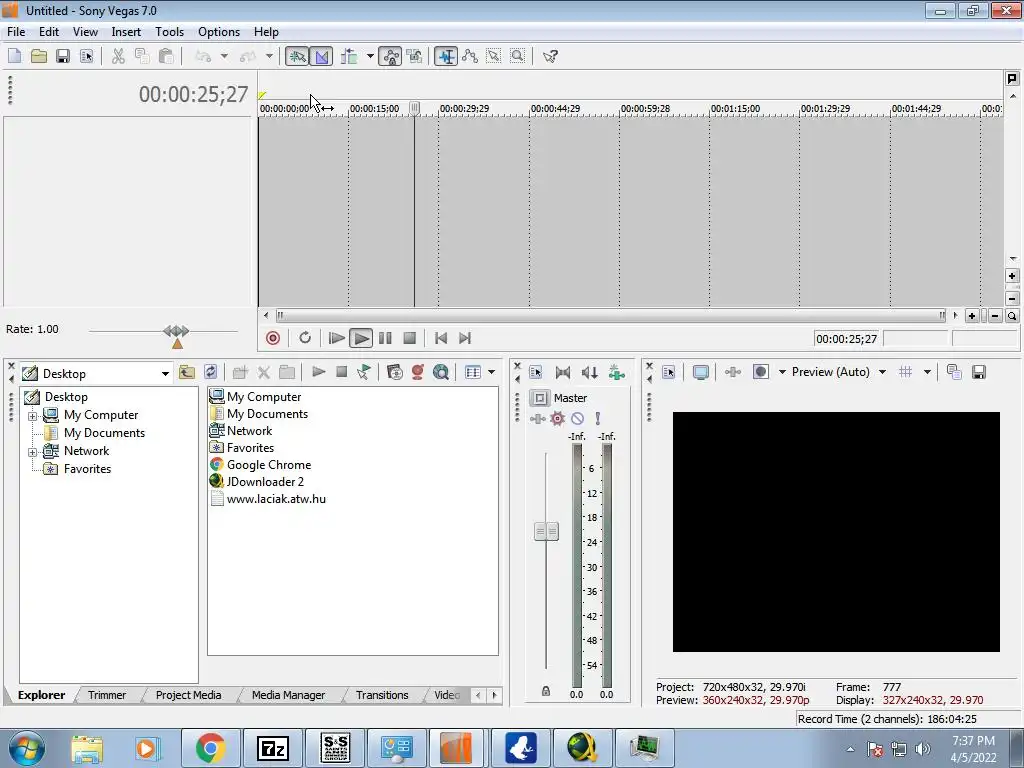
Task: Save the project with the floppy icon
Action: tap(63, 56)
